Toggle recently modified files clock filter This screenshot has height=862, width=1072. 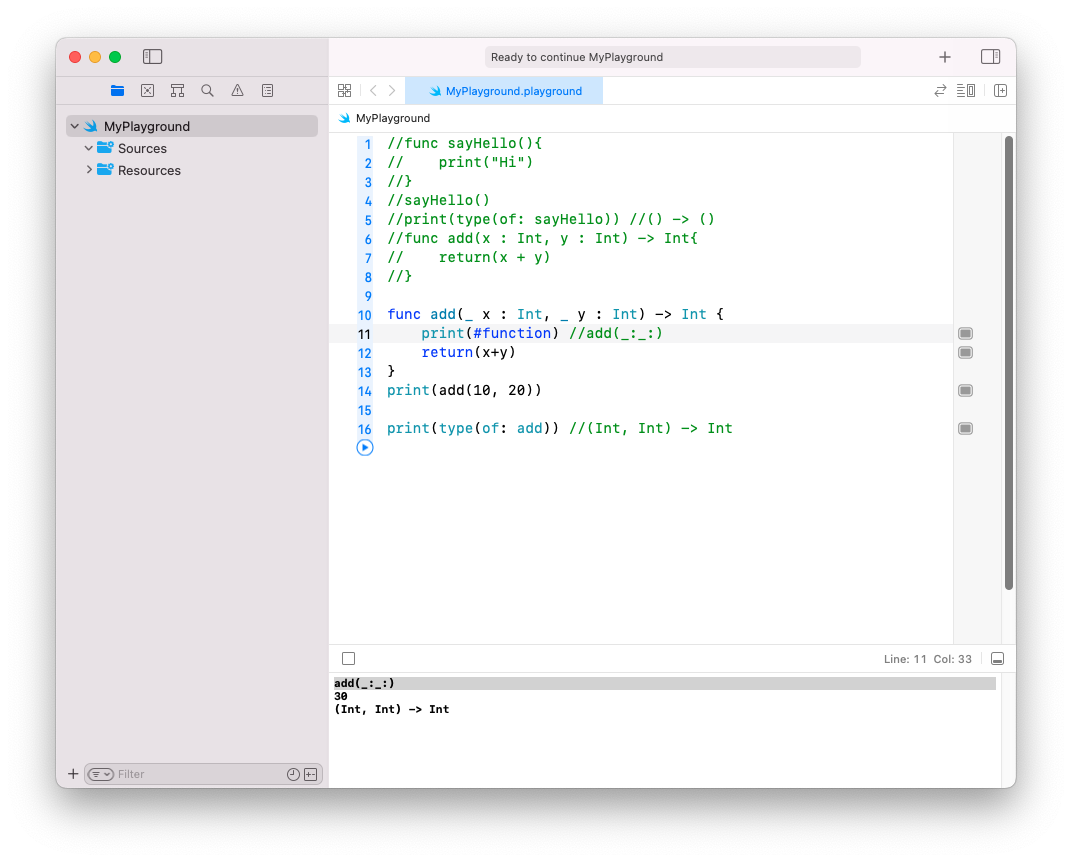(x=293, y=774)
